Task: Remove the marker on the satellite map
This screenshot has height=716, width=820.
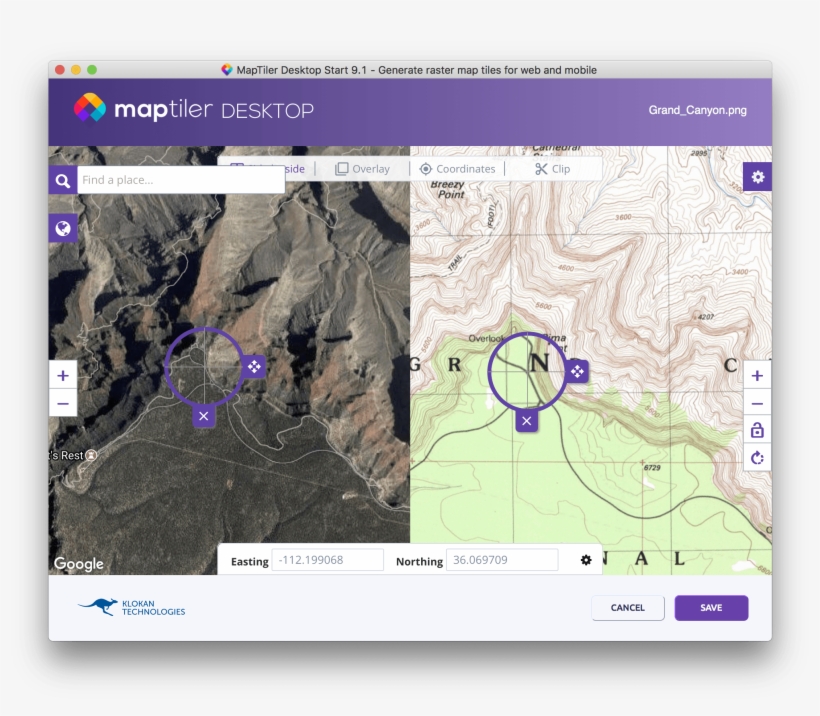Action: 203,415
